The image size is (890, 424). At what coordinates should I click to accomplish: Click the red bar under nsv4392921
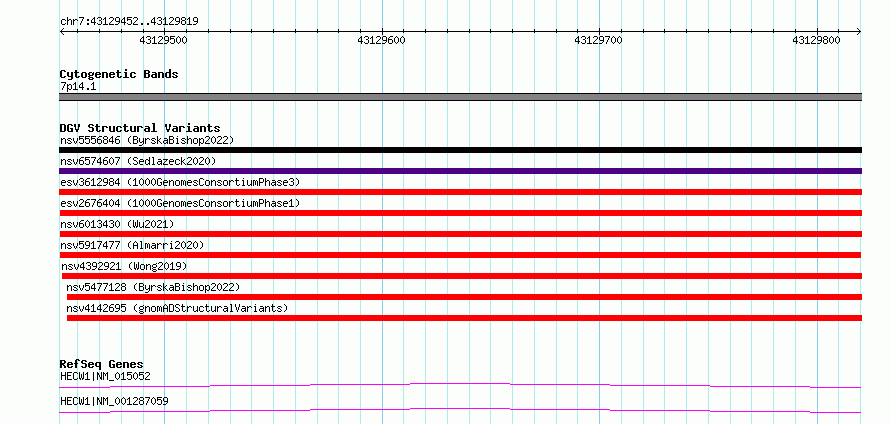pyautogui.click(x=461, y=276)
